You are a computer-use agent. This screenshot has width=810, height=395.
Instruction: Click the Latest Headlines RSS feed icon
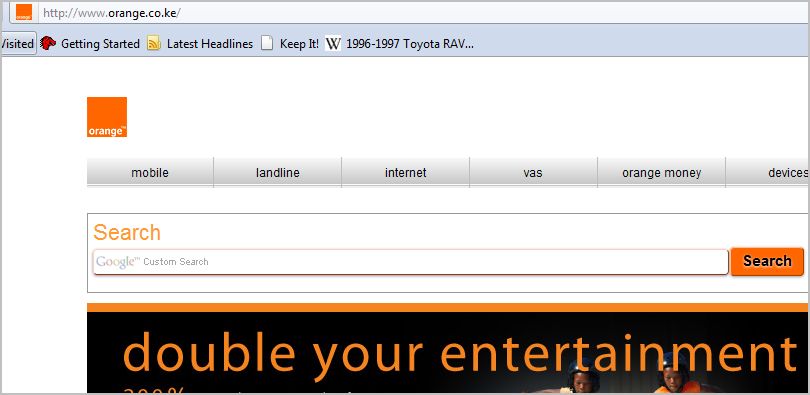coord(154,44)
